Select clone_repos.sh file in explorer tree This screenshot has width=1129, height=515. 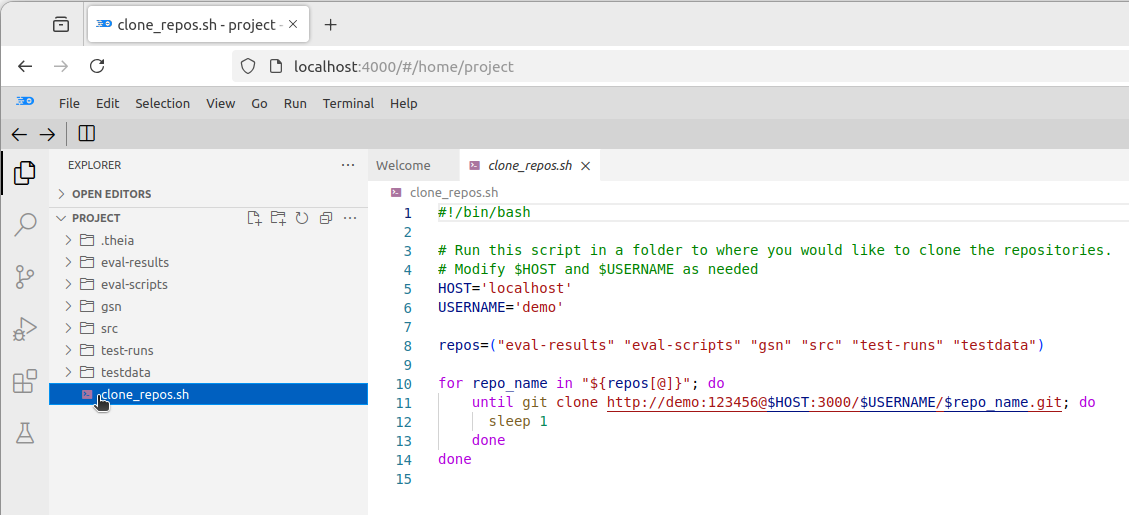click(208, 394)
